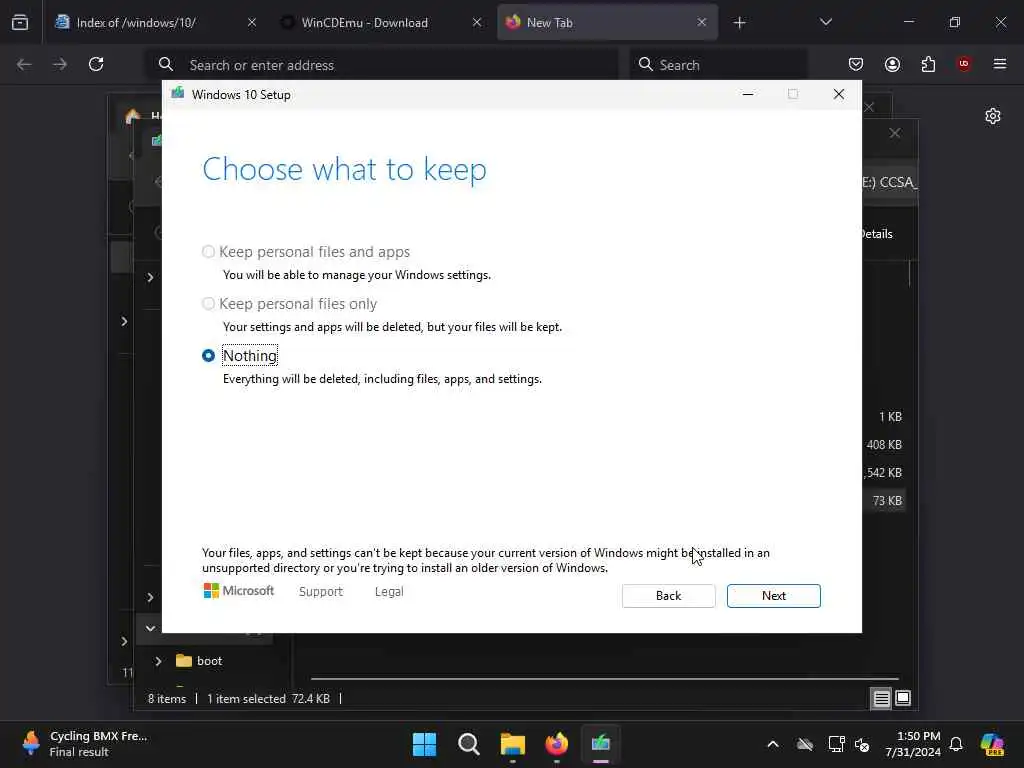Open the Pocket save icon

856,64
